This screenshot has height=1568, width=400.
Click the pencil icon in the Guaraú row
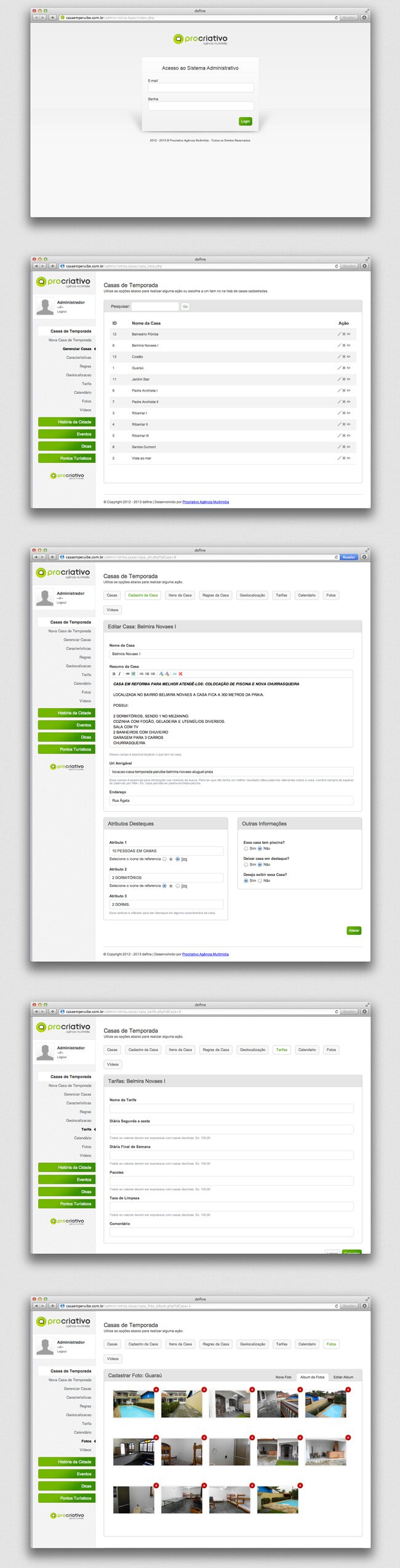(338, 368)
